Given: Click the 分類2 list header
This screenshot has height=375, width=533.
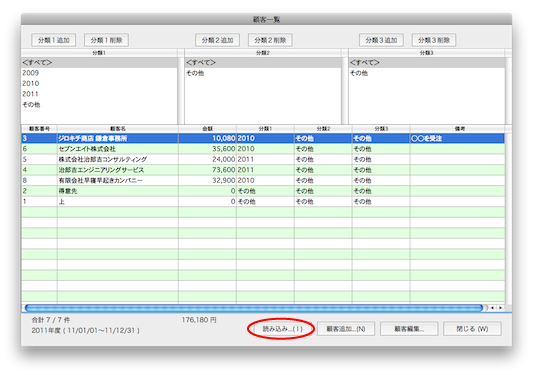Looking at the screenshot, I should 263,53.
